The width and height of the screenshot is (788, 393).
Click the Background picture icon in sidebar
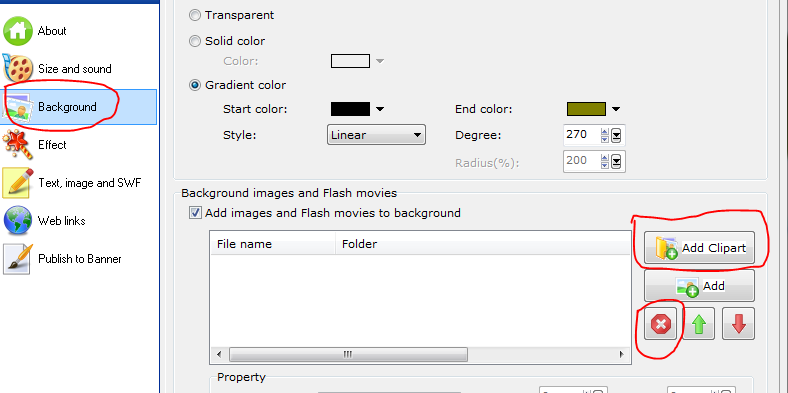coord(18,107)
